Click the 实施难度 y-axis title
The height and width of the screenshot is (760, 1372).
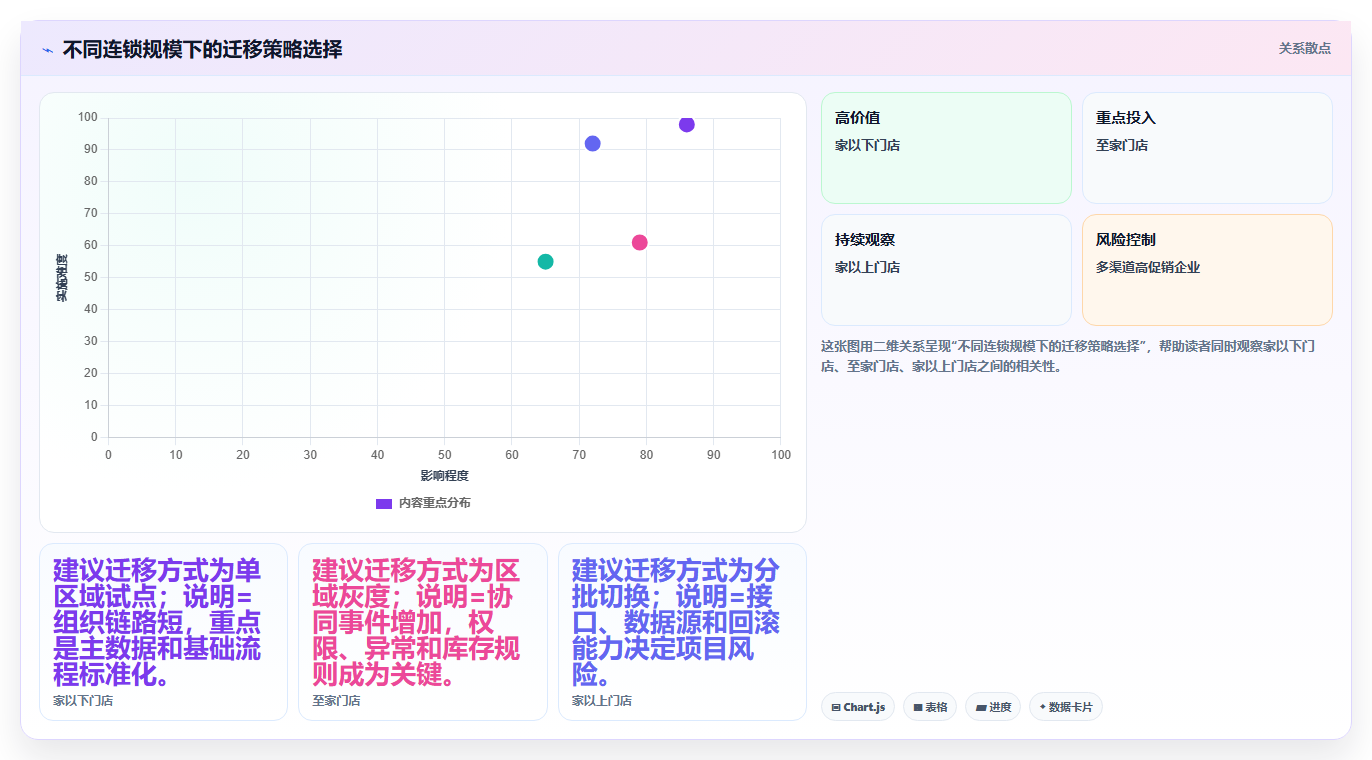[x=62, y=278]
